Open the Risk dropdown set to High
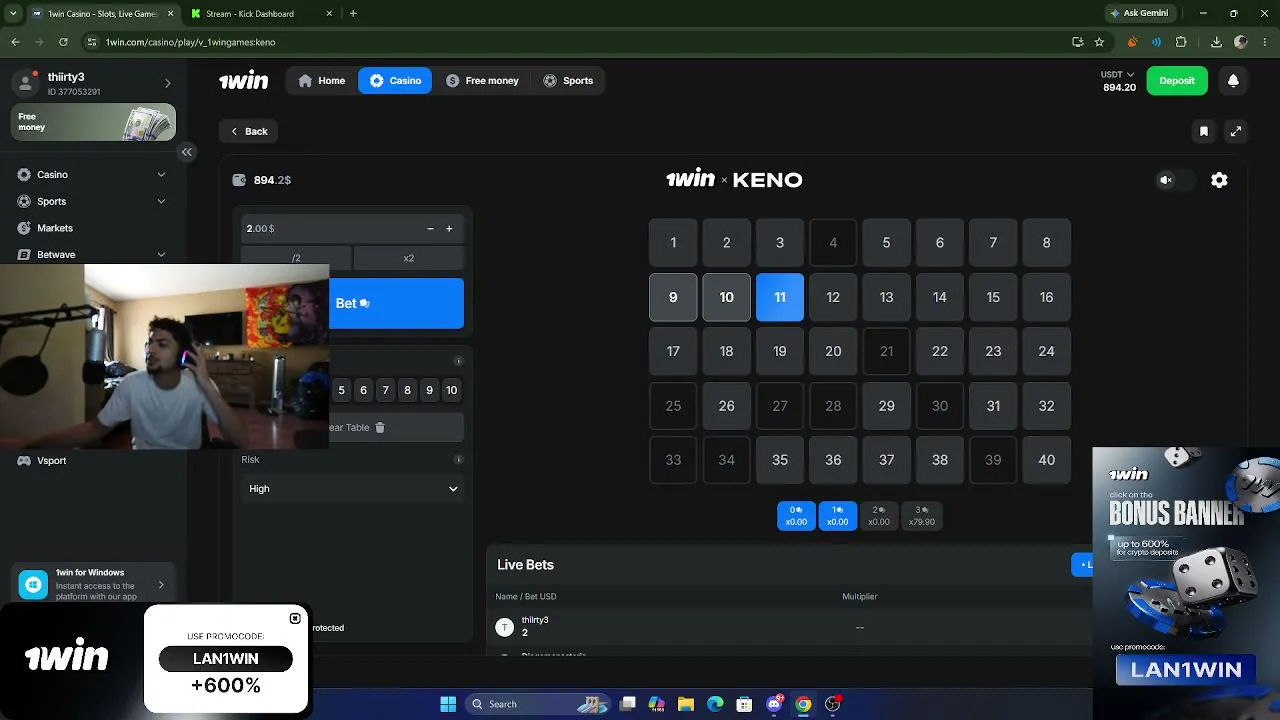The height and width of the screenshot is (720, 1280). pos(353,489)
